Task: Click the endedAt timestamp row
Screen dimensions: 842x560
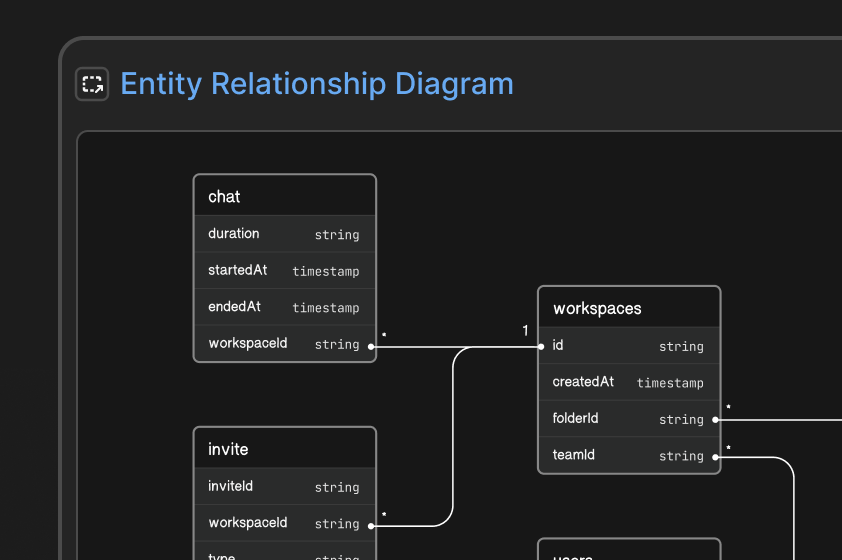Action: pyautogui.click(x=285, y=307)
